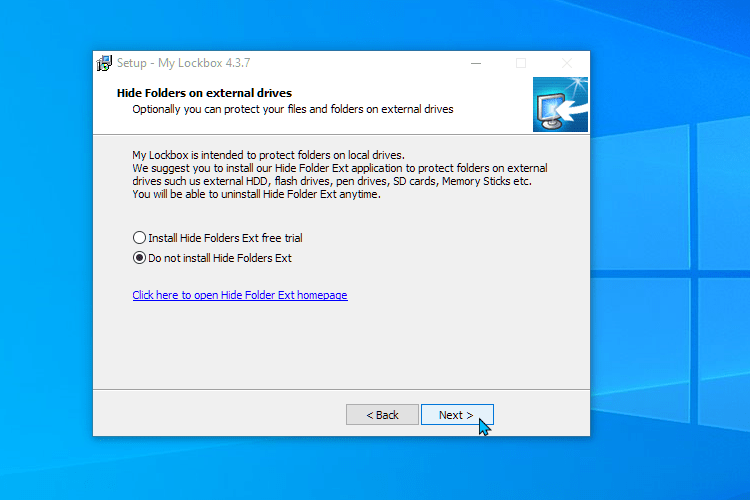The image size is (750, 500).
Task: Go to the next setup step
Action: coord(457,415)
